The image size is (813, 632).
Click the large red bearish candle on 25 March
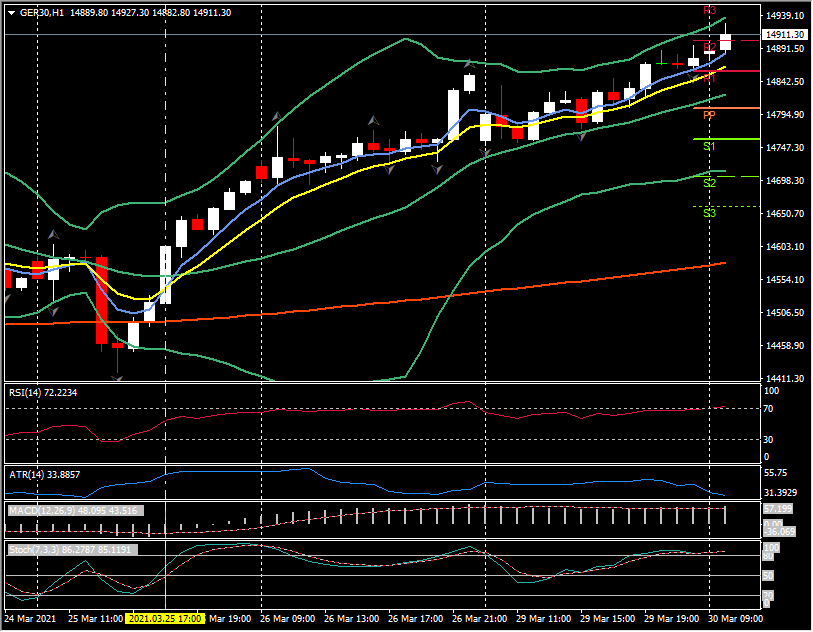pyautogui.click(x=101, y=300)
